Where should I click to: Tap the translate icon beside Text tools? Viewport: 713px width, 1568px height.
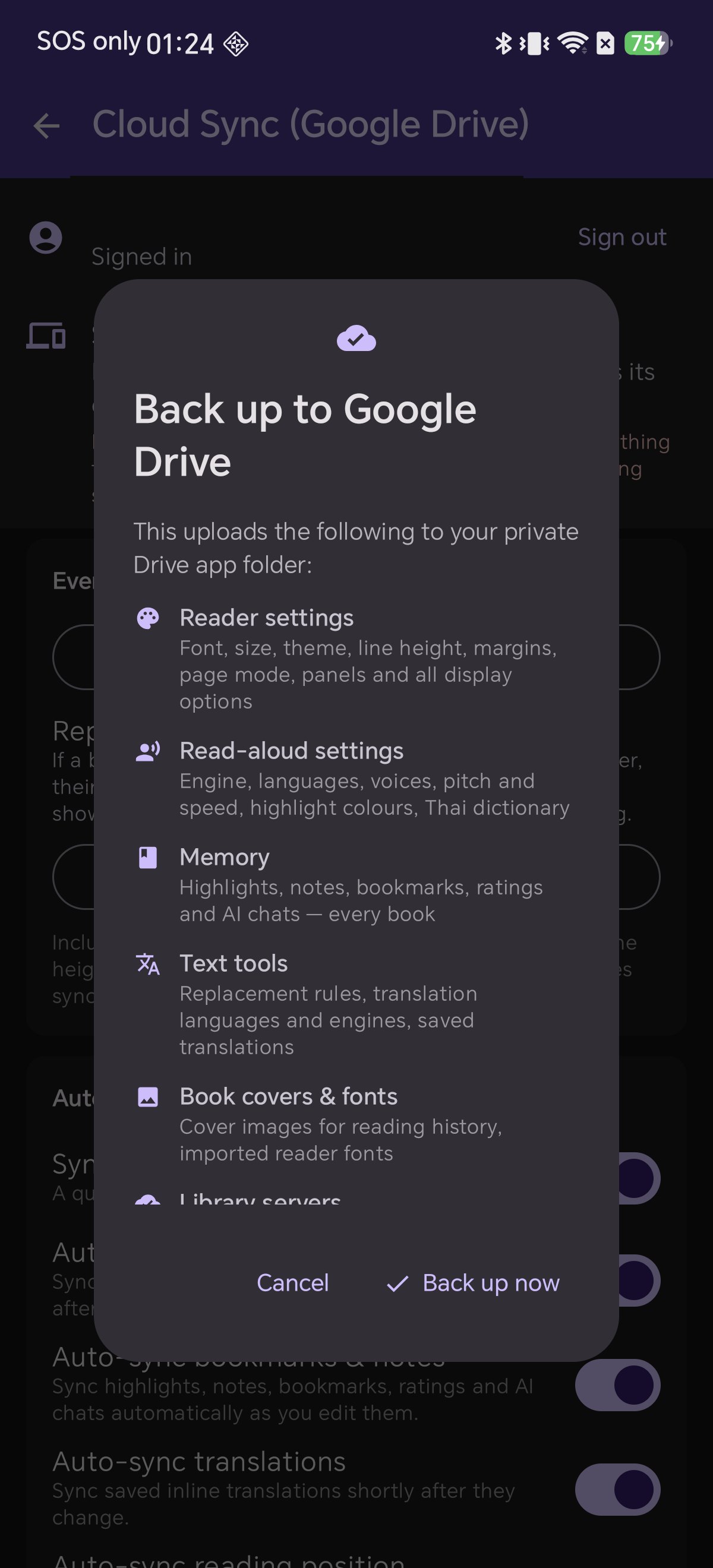click(148, 964)
